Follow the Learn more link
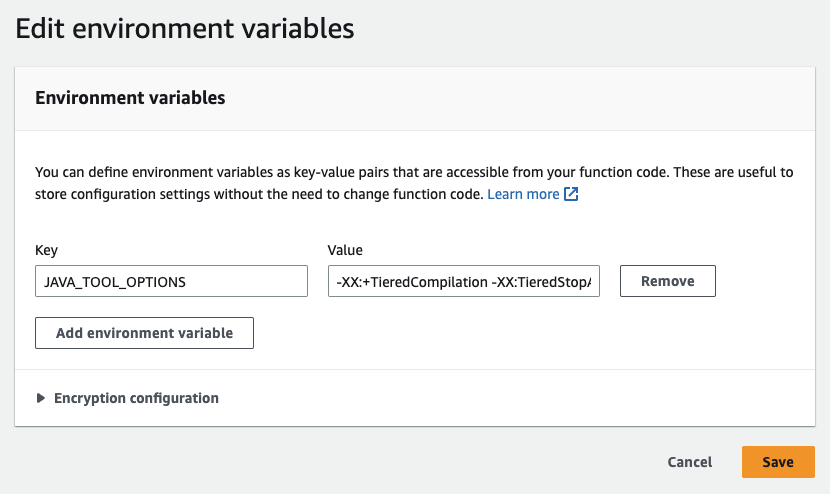Screen dimensions: 830x494 click(x=523, y=194)
